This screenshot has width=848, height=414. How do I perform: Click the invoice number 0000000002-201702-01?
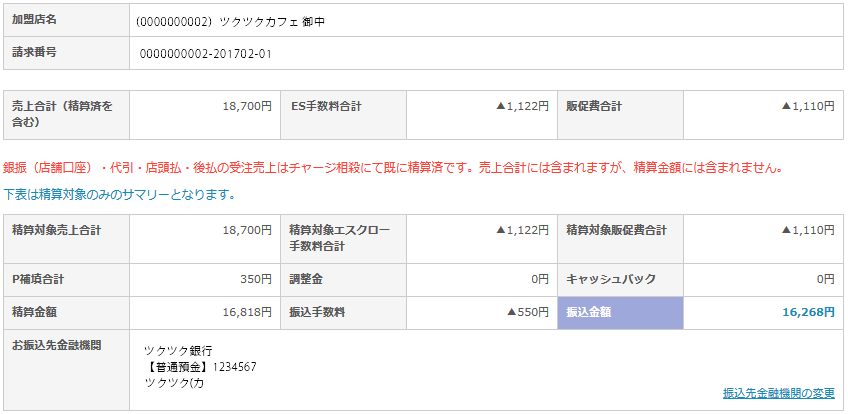[206, 54]
